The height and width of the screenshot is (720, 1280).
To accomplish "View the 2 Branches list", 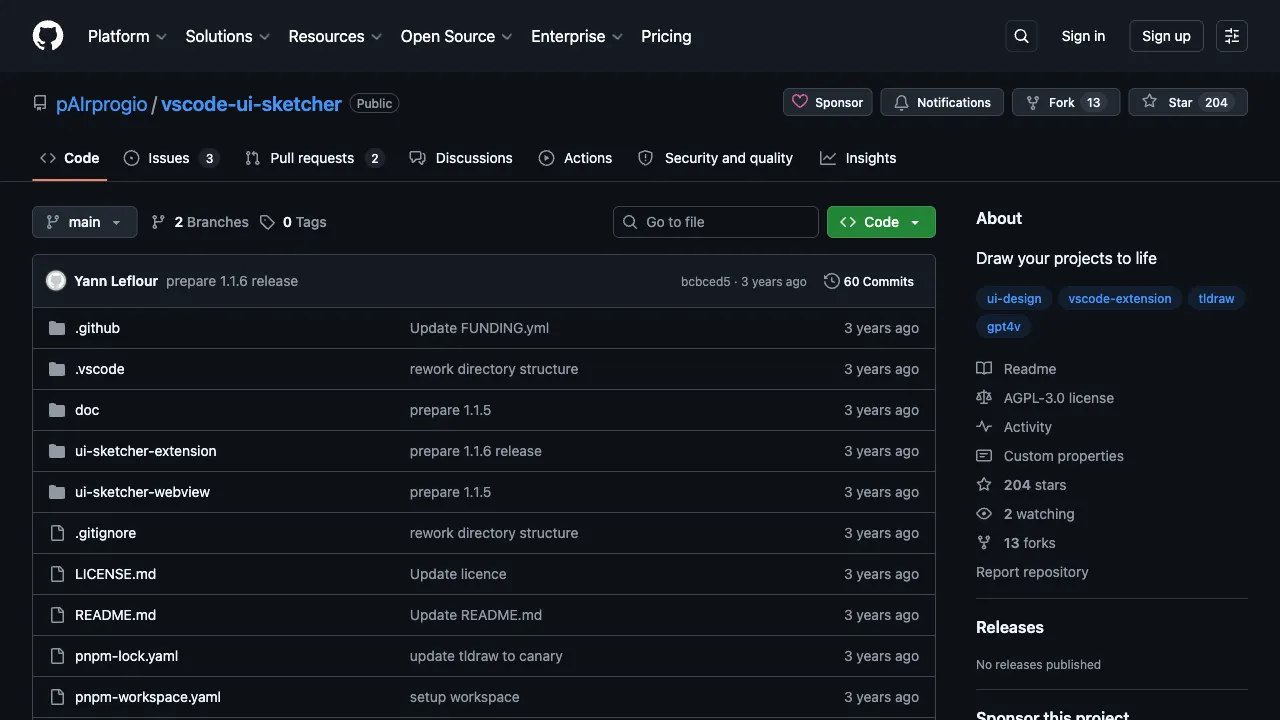I will (200, 222).
